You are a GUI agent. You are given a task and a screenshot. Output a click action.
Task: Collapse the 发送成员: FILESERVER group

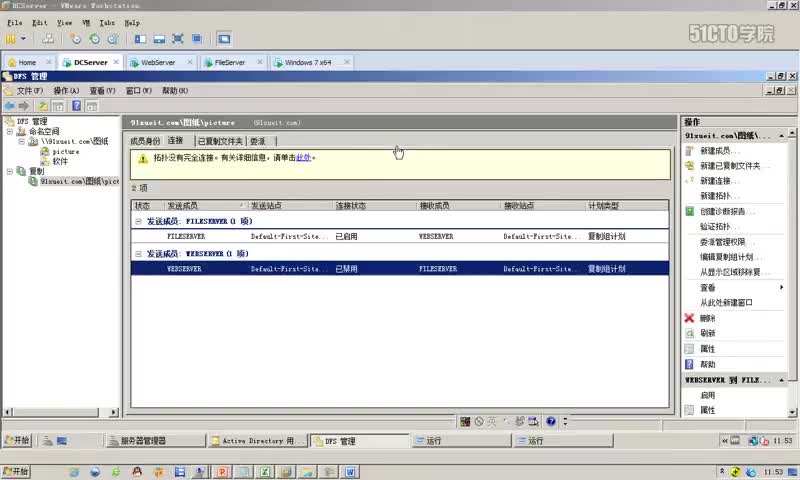138,221
